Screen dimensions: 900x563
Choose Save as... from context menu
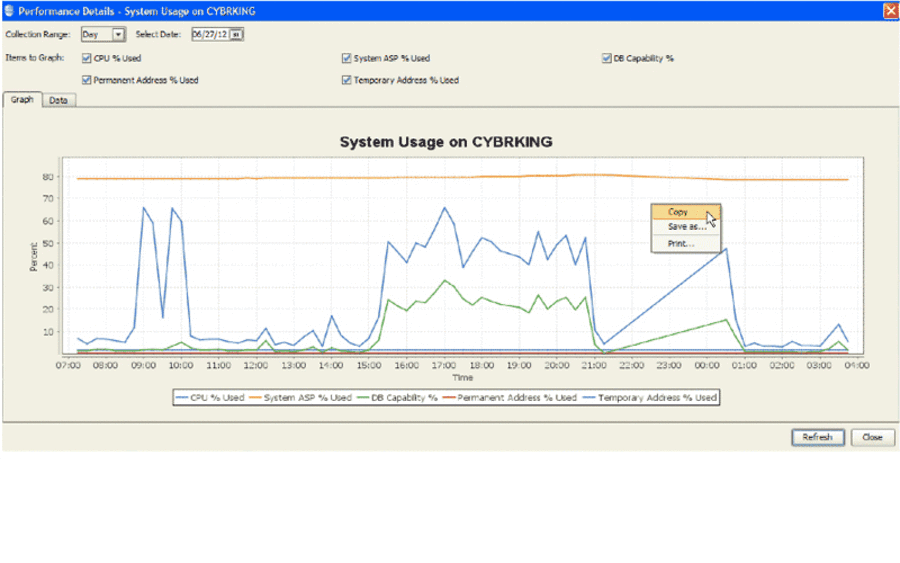click(x=685, y=227)
